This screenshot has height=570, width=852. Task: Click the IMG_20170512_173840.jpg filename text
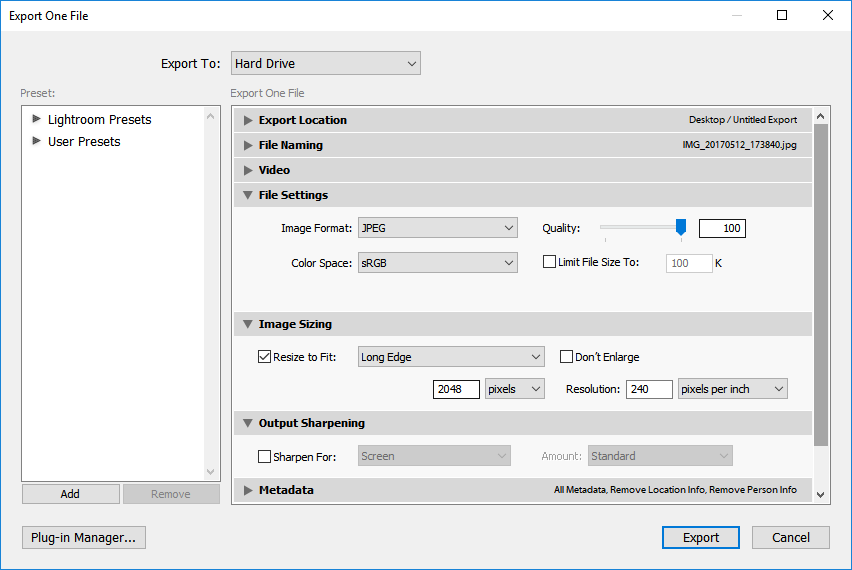(740, 145)
